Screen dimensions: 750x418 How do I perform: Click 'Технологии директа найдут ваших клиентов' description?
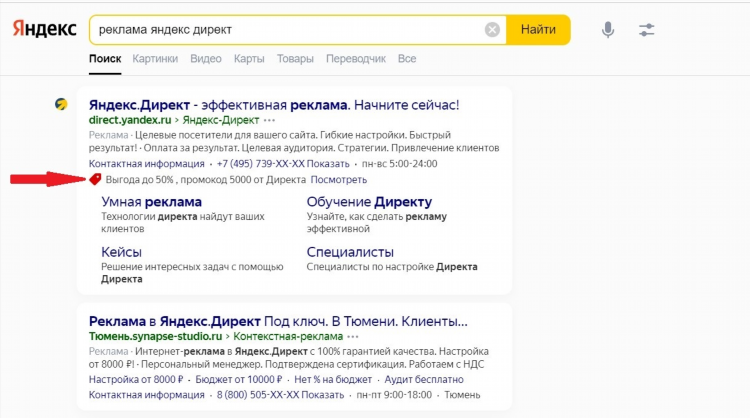coord(183,222)
